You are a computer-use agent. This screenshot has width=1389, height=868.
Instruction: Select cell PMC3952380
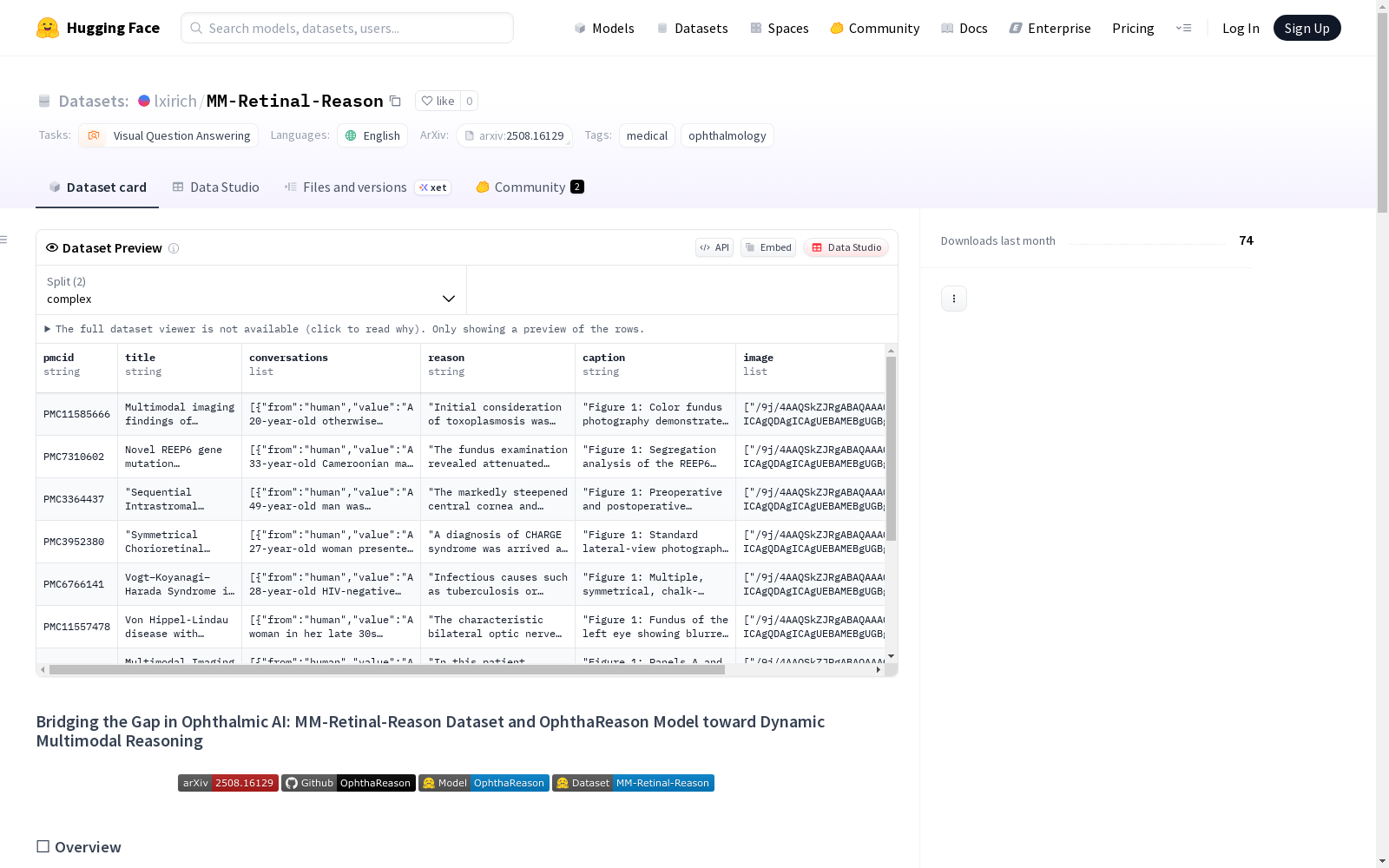coord(76,542)
